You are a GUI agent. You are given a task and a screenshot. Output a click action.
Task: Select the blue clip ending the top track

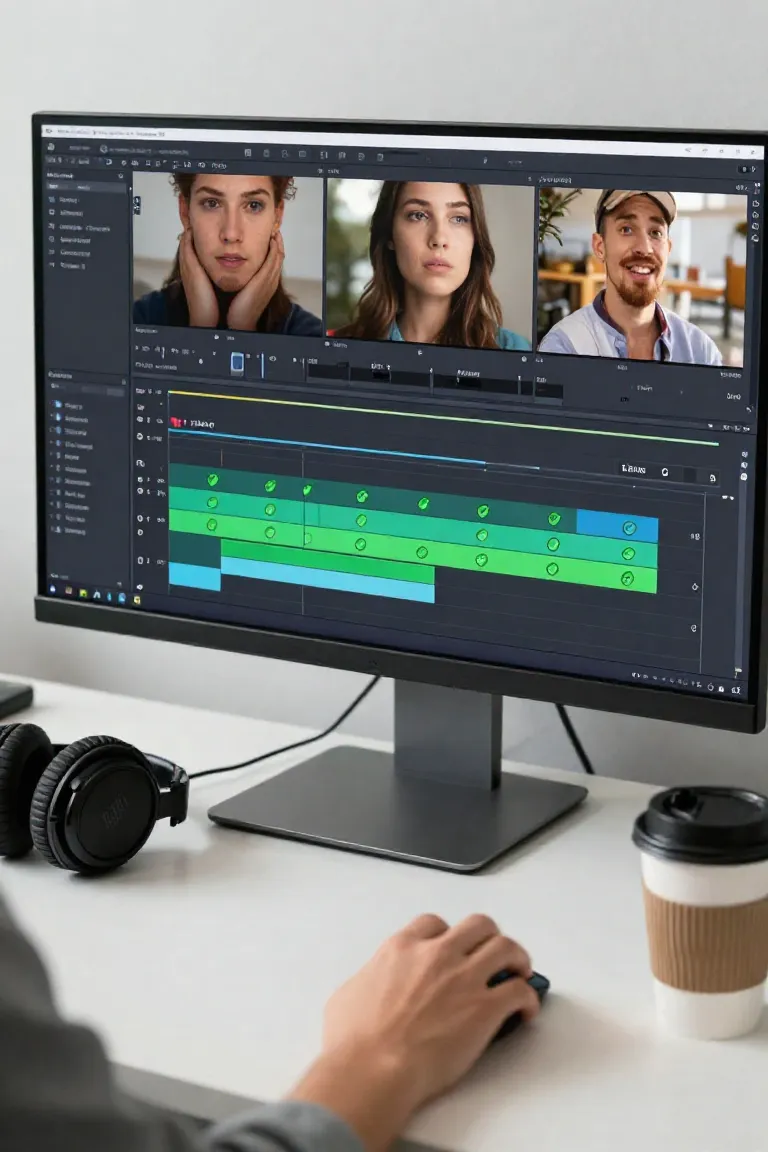point(617,526)
